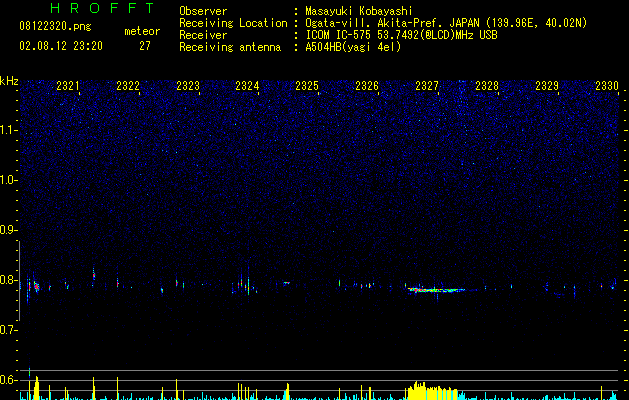629x400 pixels.
Task: Click the large yellow intensity block under 2327
Action: point(434,391)
